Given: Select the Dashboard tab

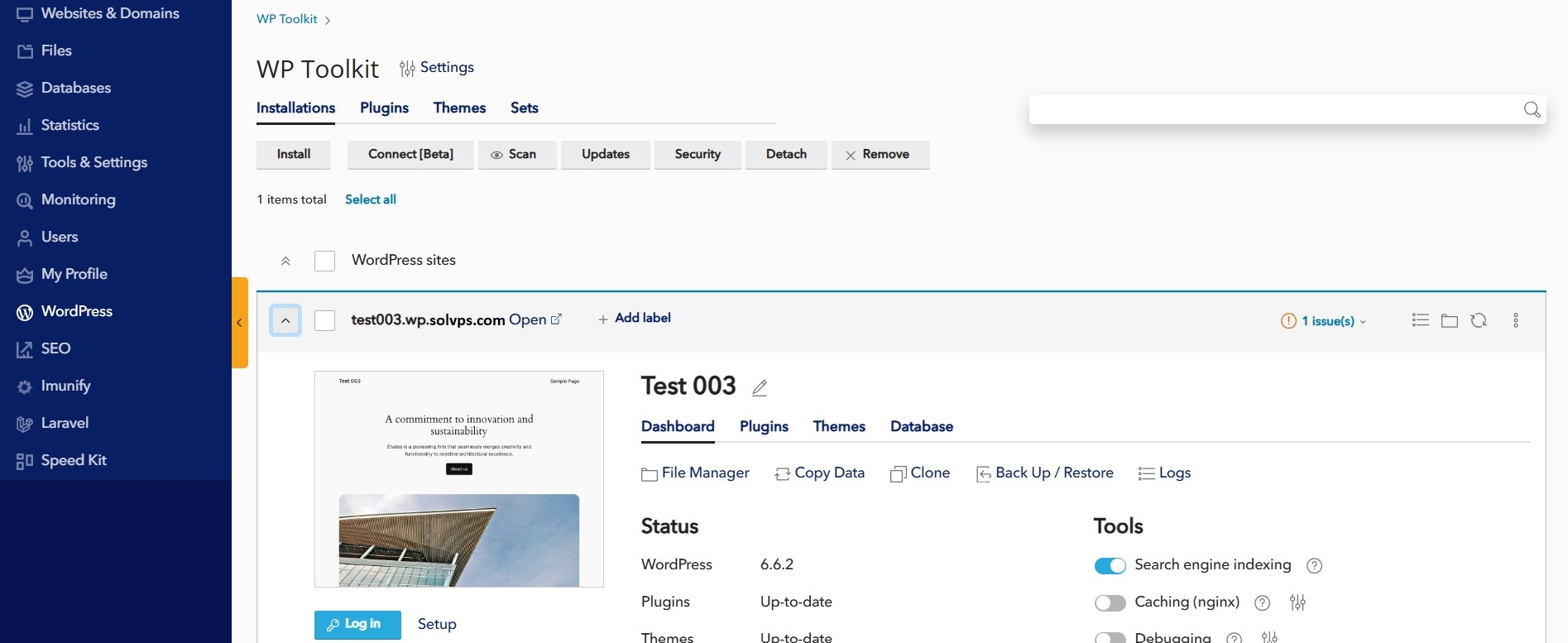Looking at the screenshot, I should (x=678, y=426).
